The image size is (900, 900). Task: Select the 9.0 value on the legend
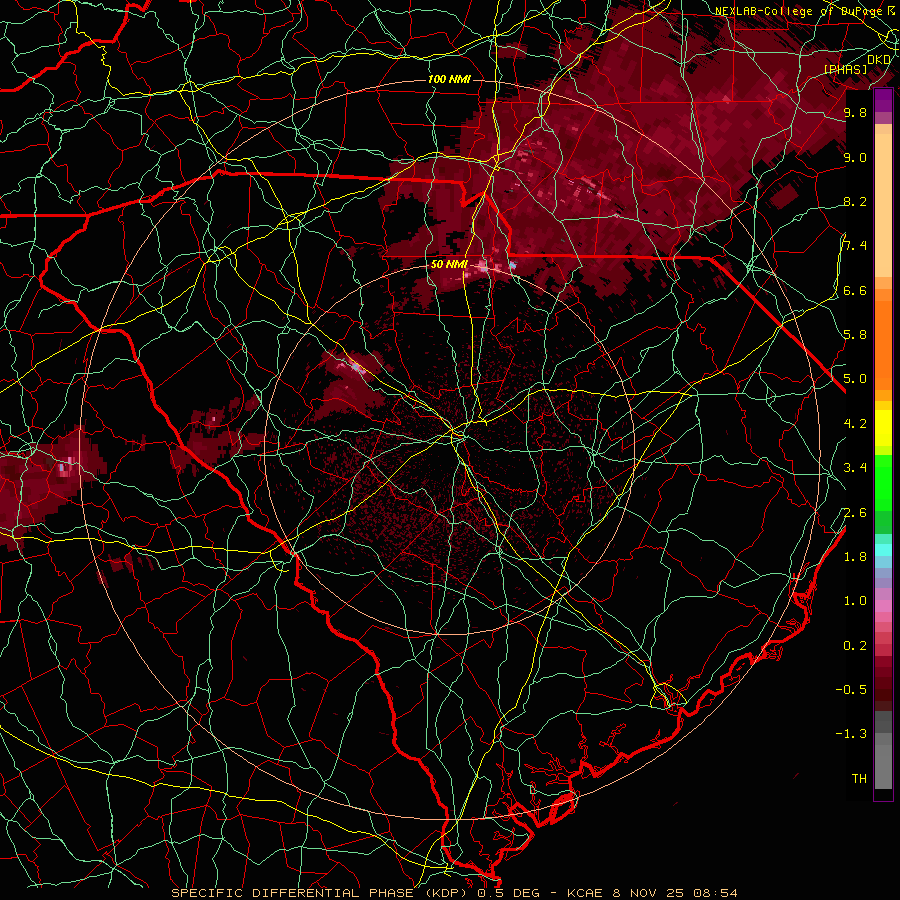tap(855, 157)
